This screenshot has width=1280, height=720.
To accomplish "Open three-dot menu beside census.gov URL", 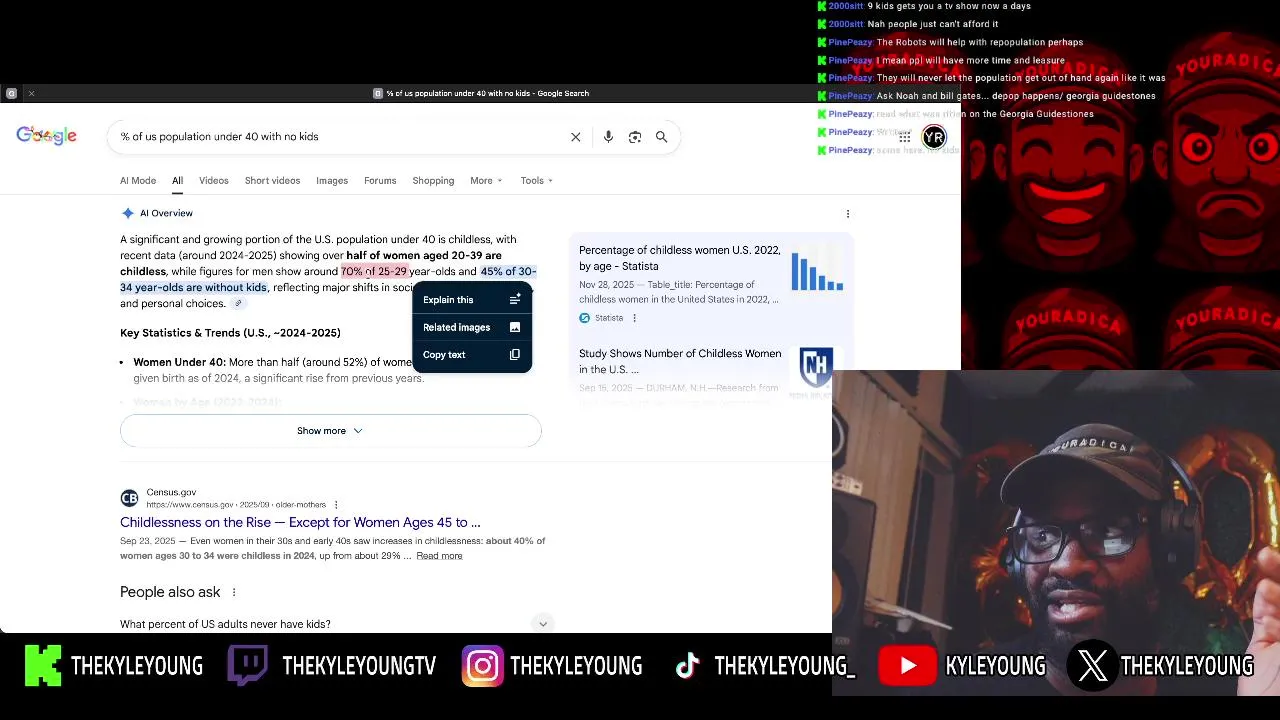I will [x=336, y=505].
